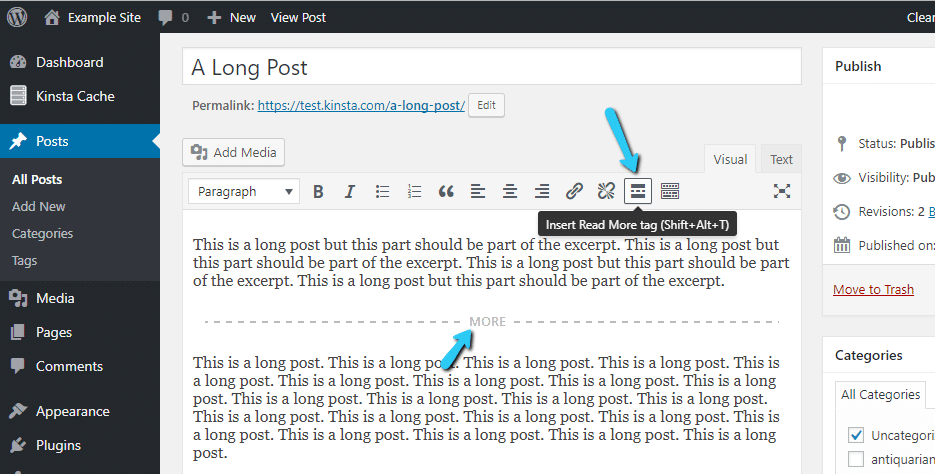Switch to the Text editor tab
This screenshot has height=474, width=935.
tap(781, 159)
